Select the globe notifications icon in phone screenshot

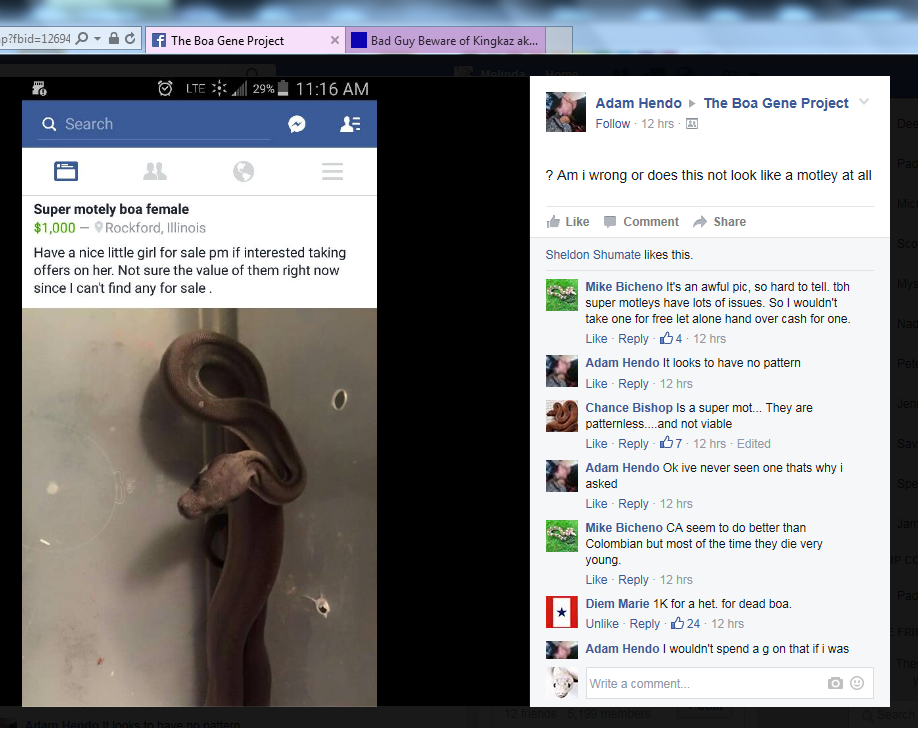point(244,171)
